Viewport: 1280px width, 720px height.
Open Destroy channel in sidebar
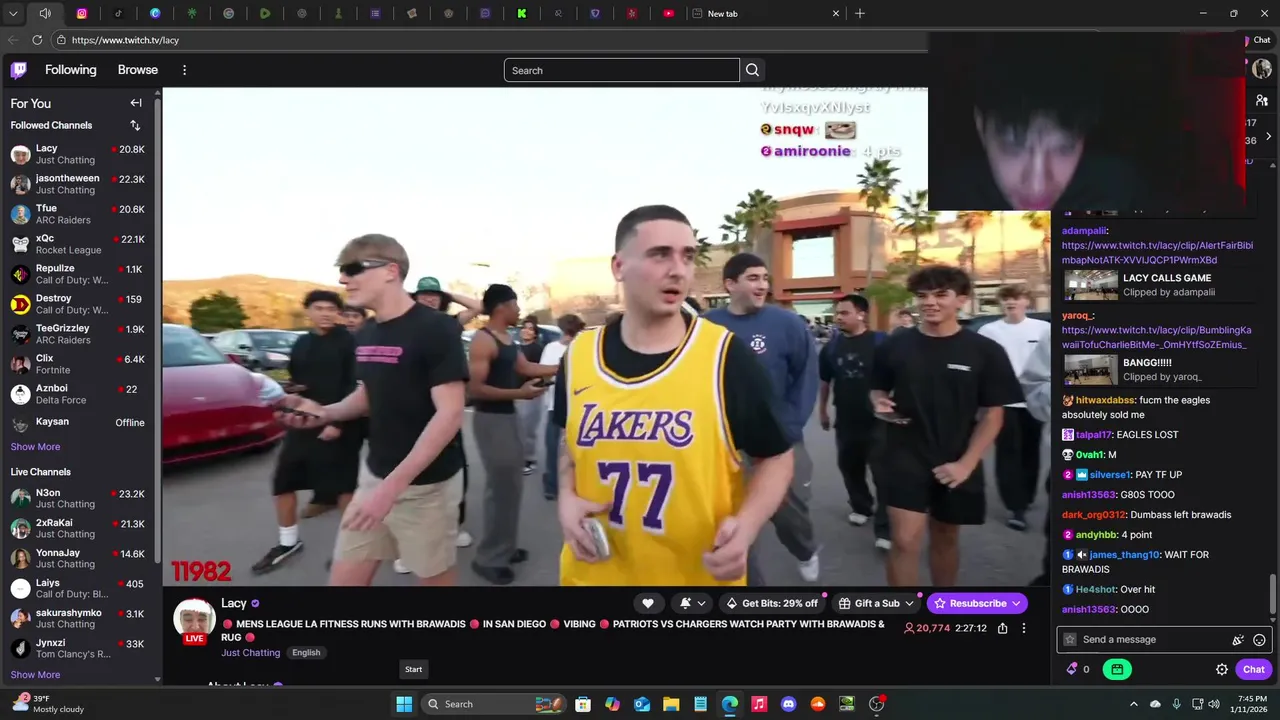[x=78, y=304]
